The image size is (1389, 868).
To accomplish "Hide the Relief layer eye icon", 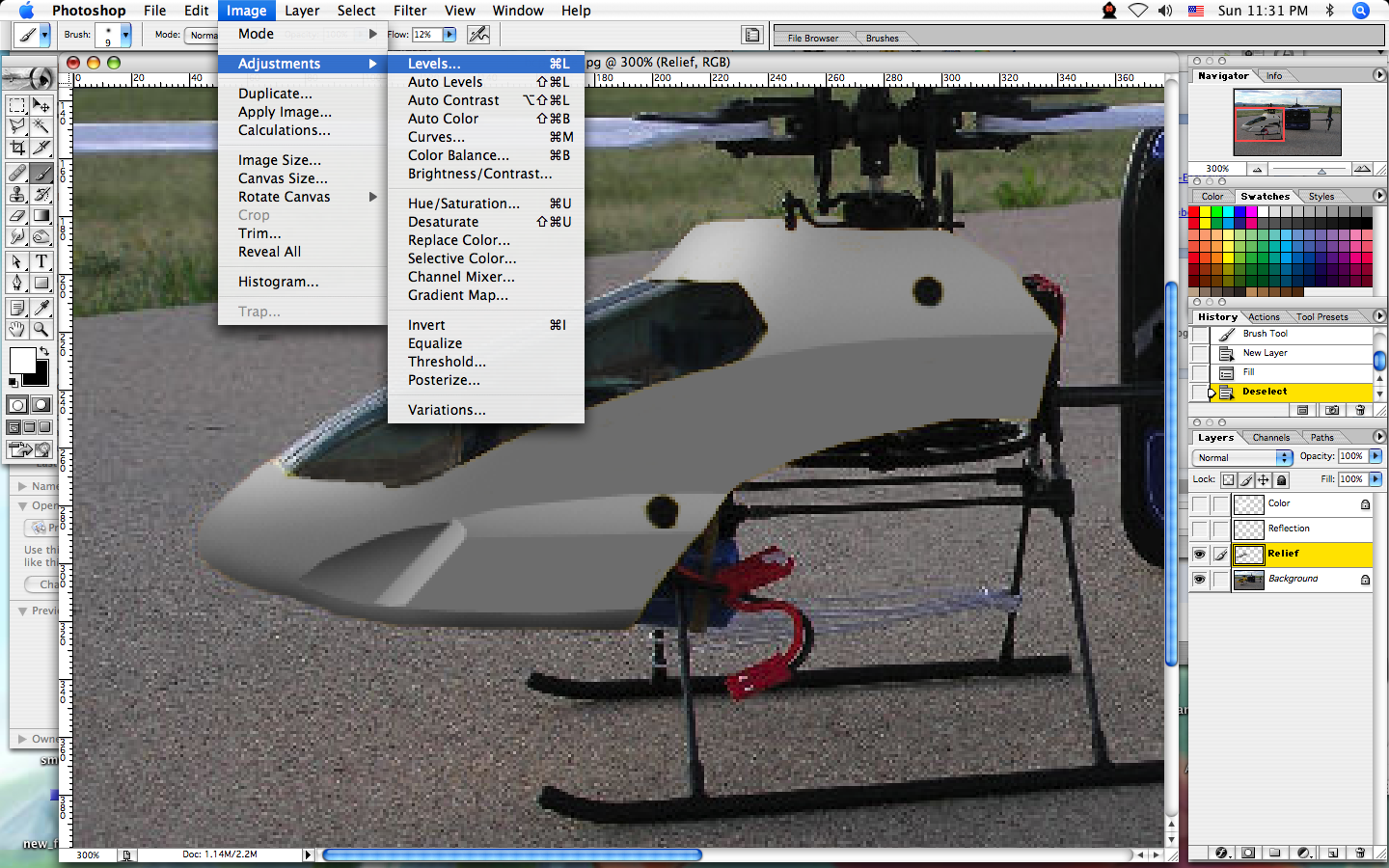I will 1199,555.
